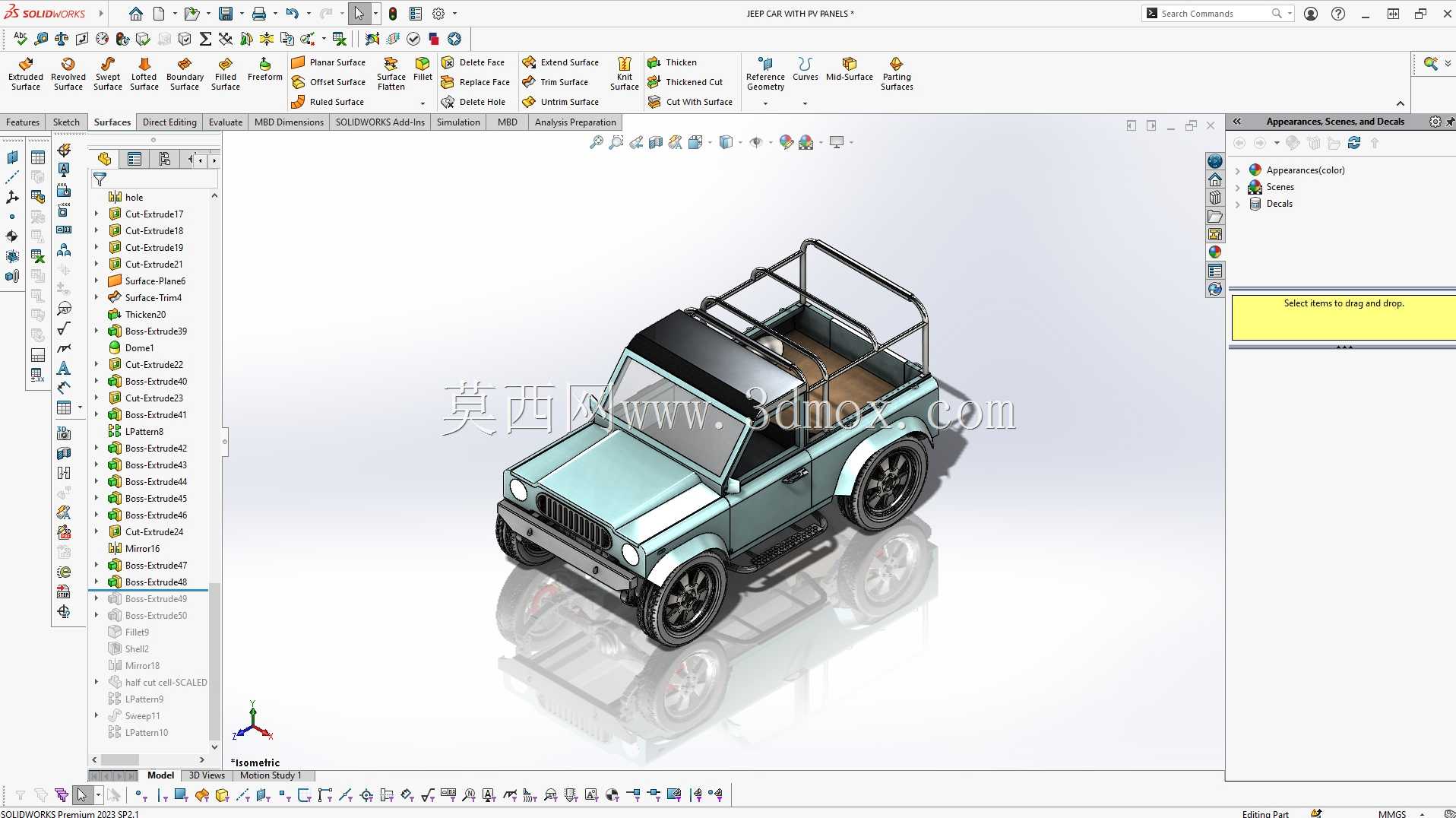1456x818 pixels.
Task: Select the Mirror16 feature in the tree
Action: click(x=134, y=549)
